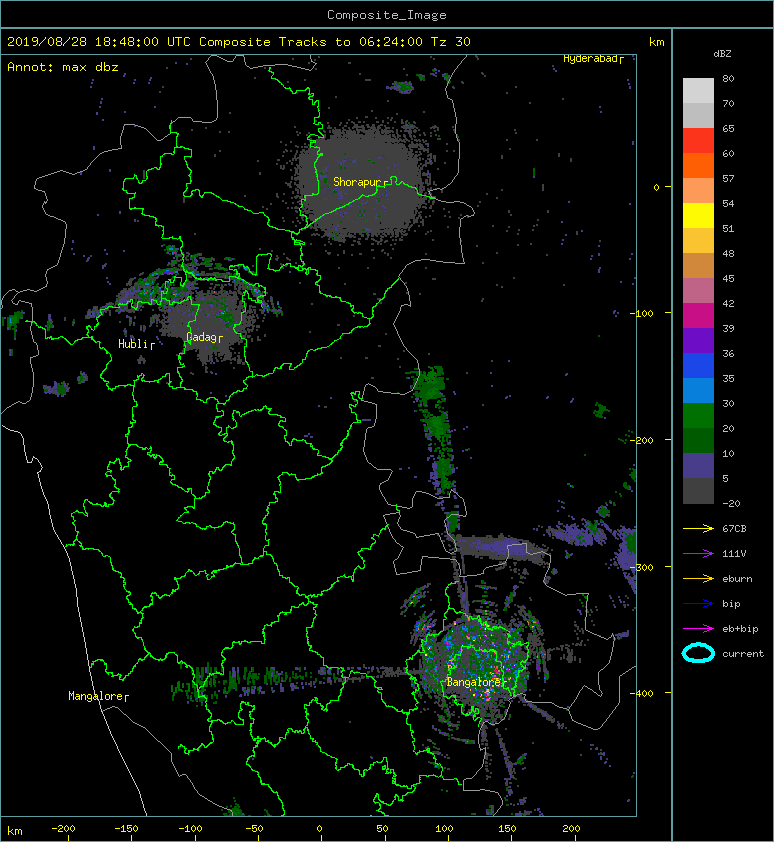Click the eburn arrow legend icon

tap(698, 579)
